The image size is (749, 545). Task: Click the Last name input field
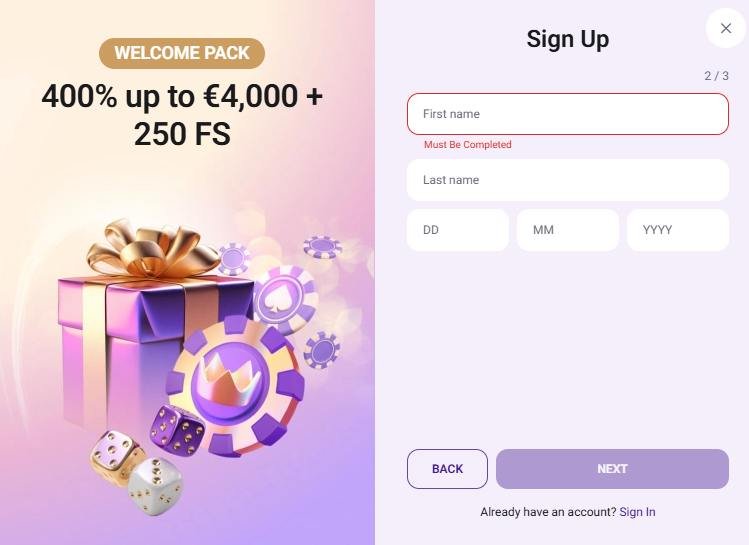pyautogui.click(x=567, y=180)
